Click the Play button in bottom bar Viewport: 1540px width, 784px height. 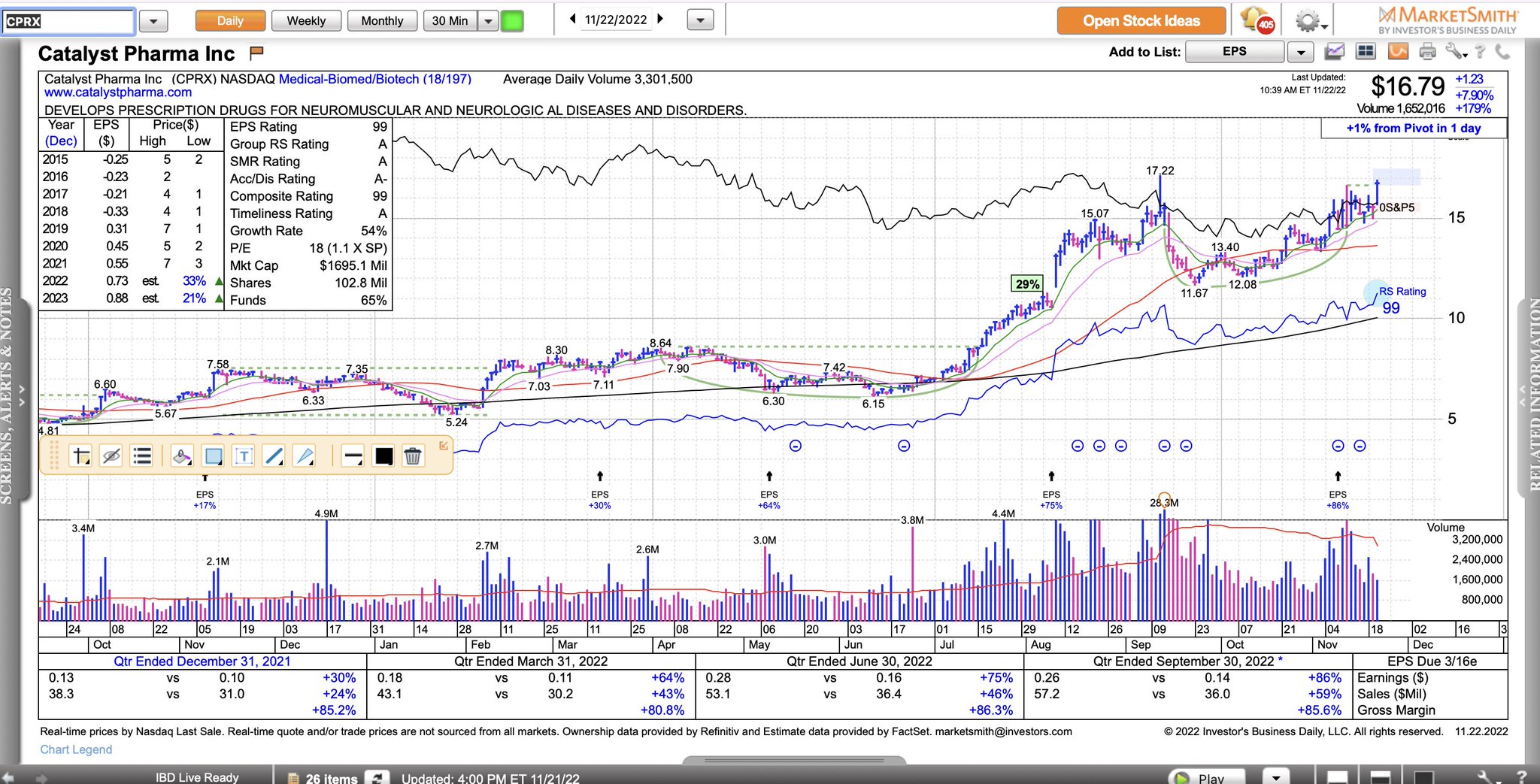(1206, 776)
